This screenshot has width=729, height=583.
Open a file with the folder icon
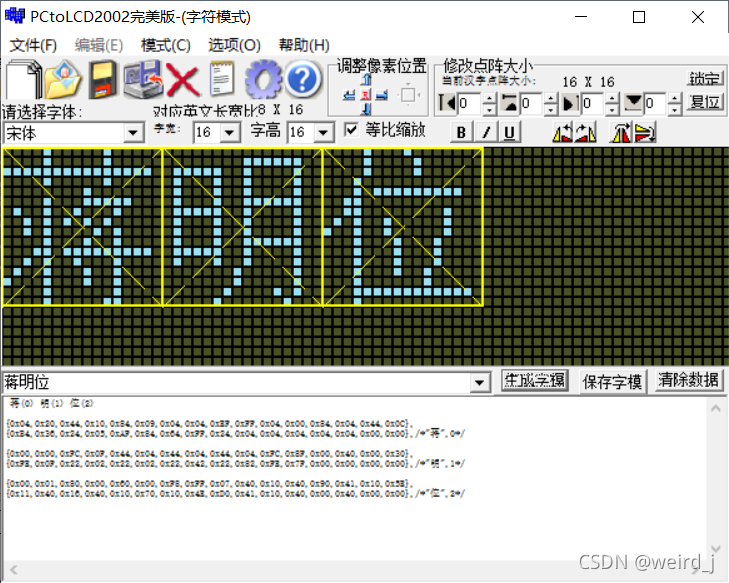tap(62, 79)
